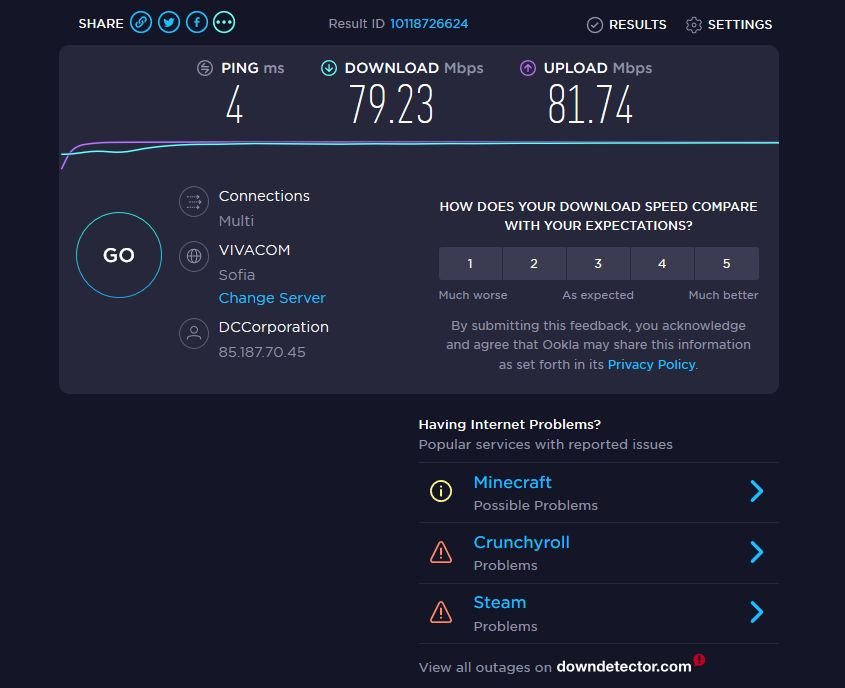
Task: Click the Connections mode icon
Action: pos(194,201)
